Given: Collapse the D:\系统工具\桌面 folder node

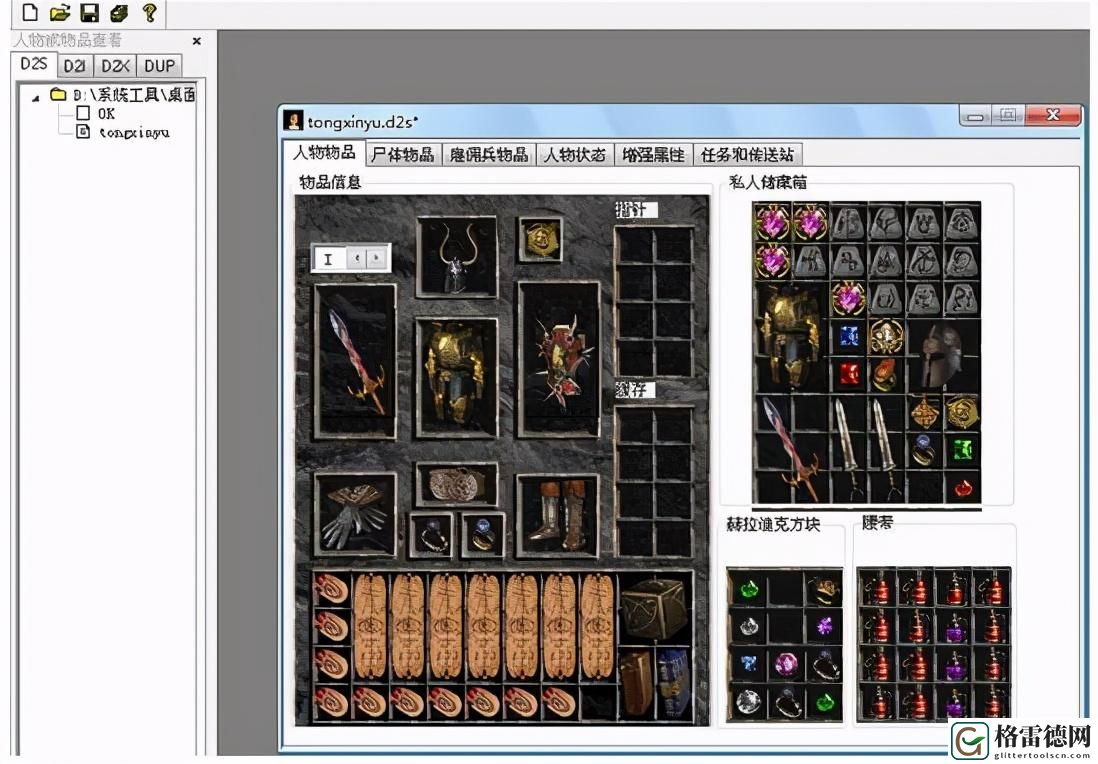Looking at the screenshot, I should [36, 98].
